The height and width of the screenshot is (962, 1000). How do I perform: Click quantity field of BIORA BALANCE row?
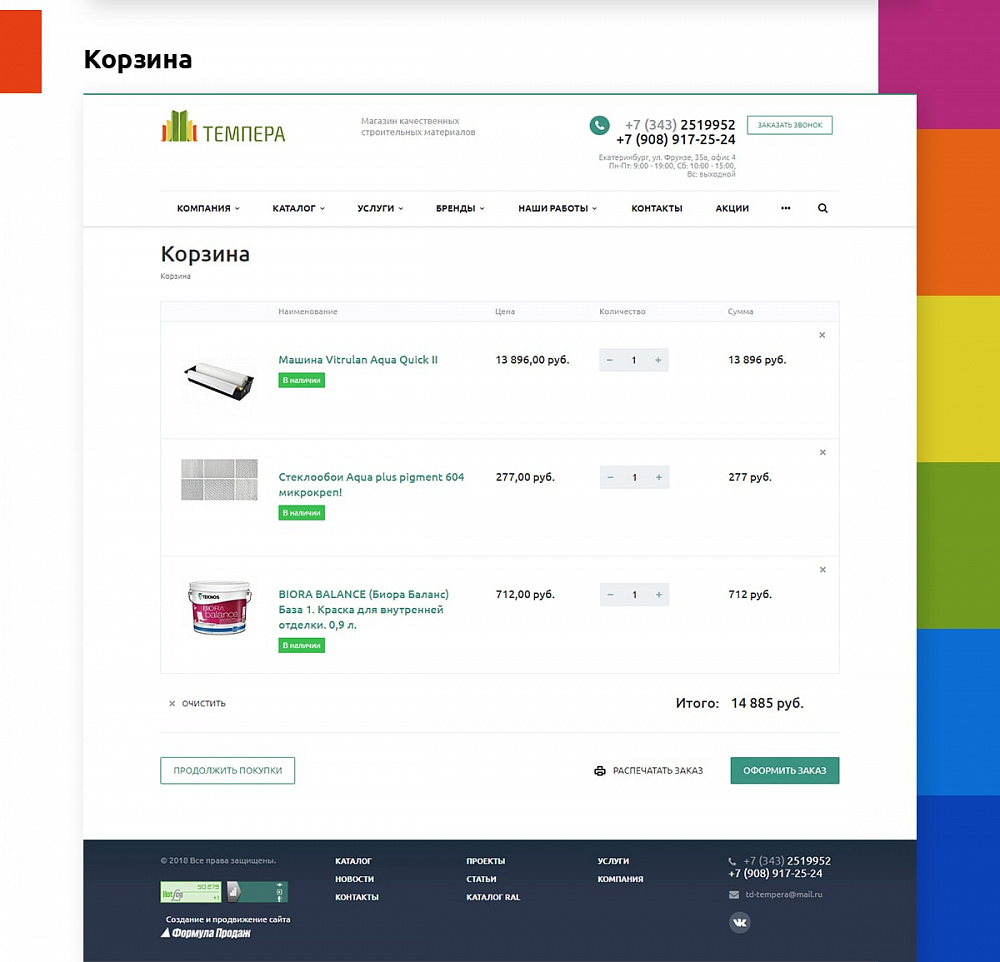[x=635, y=595]
